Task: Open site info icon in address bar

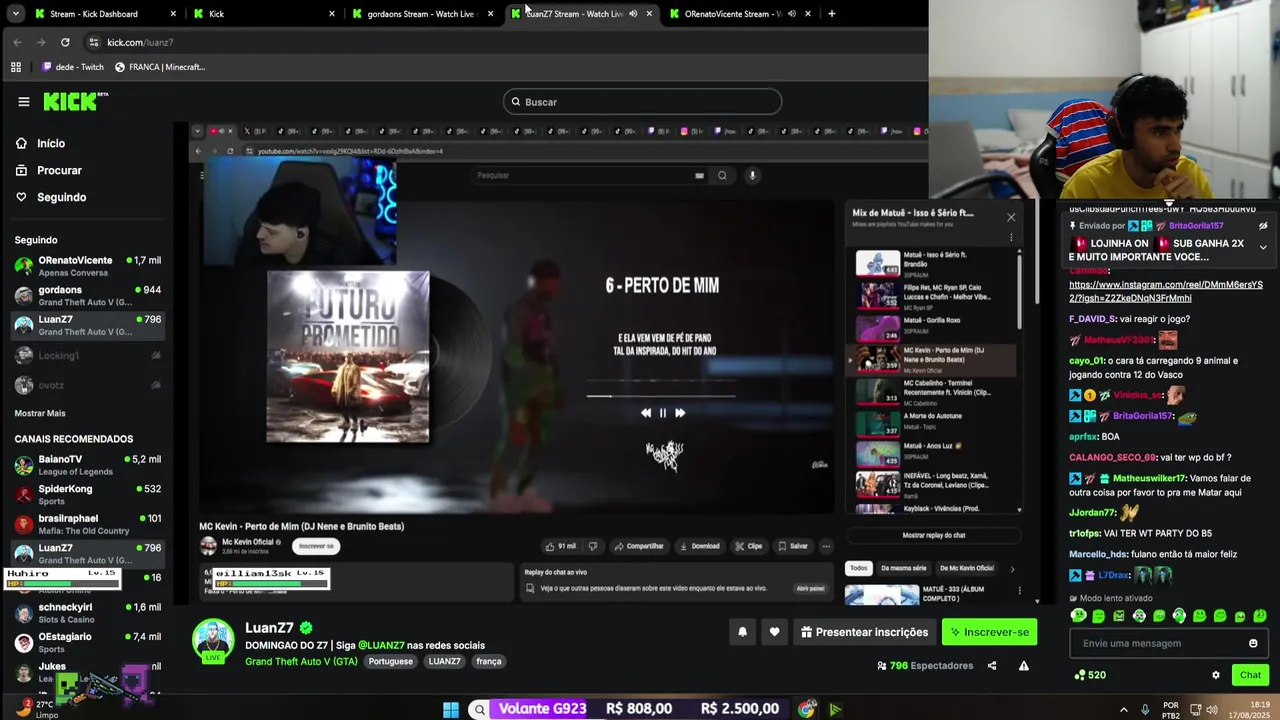Action: pyautogui.click(x=94, y=42)
